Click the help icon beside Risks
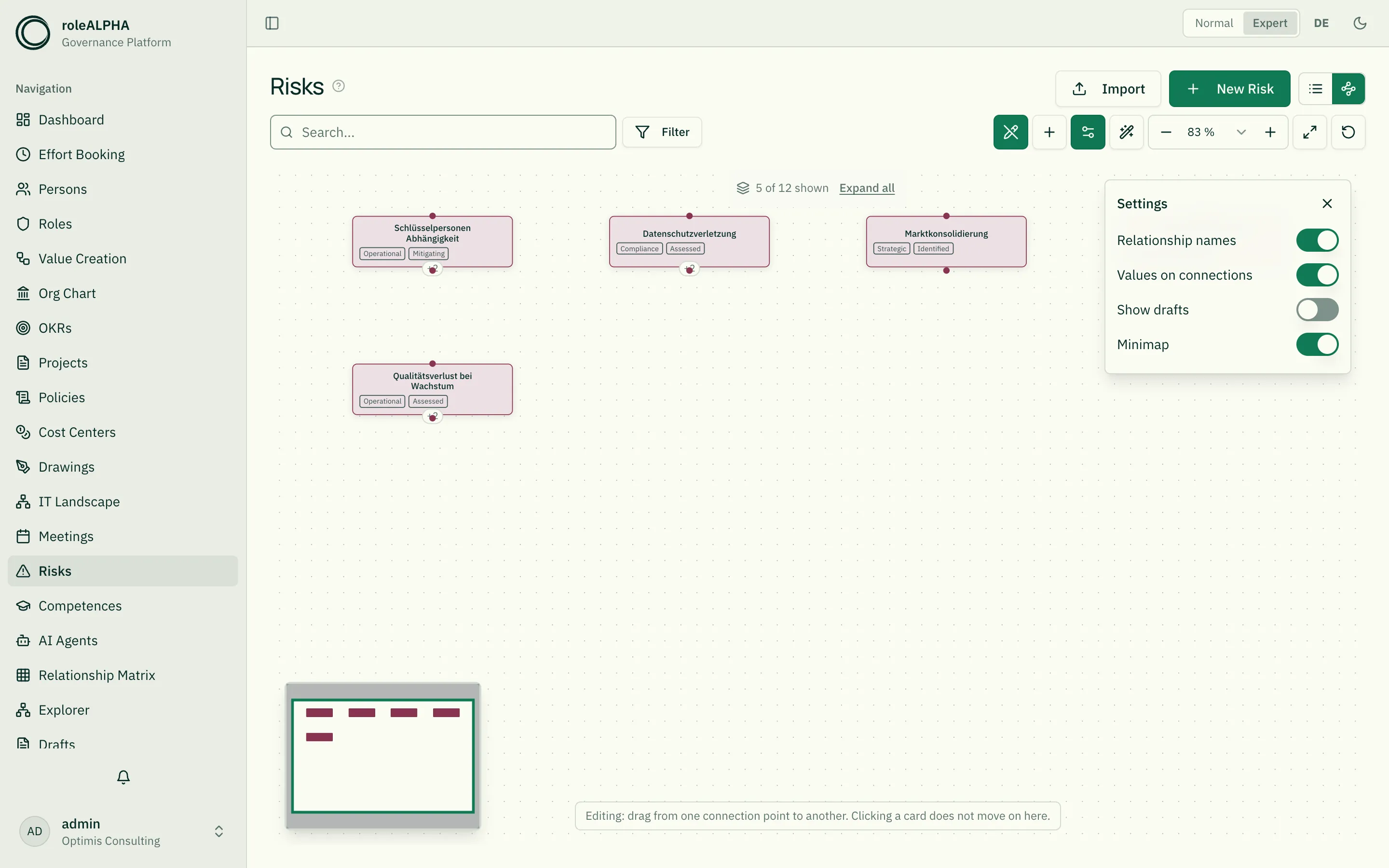Image resolution: width=1389 pixels, height=868 pixels. (x=339, y=86)
